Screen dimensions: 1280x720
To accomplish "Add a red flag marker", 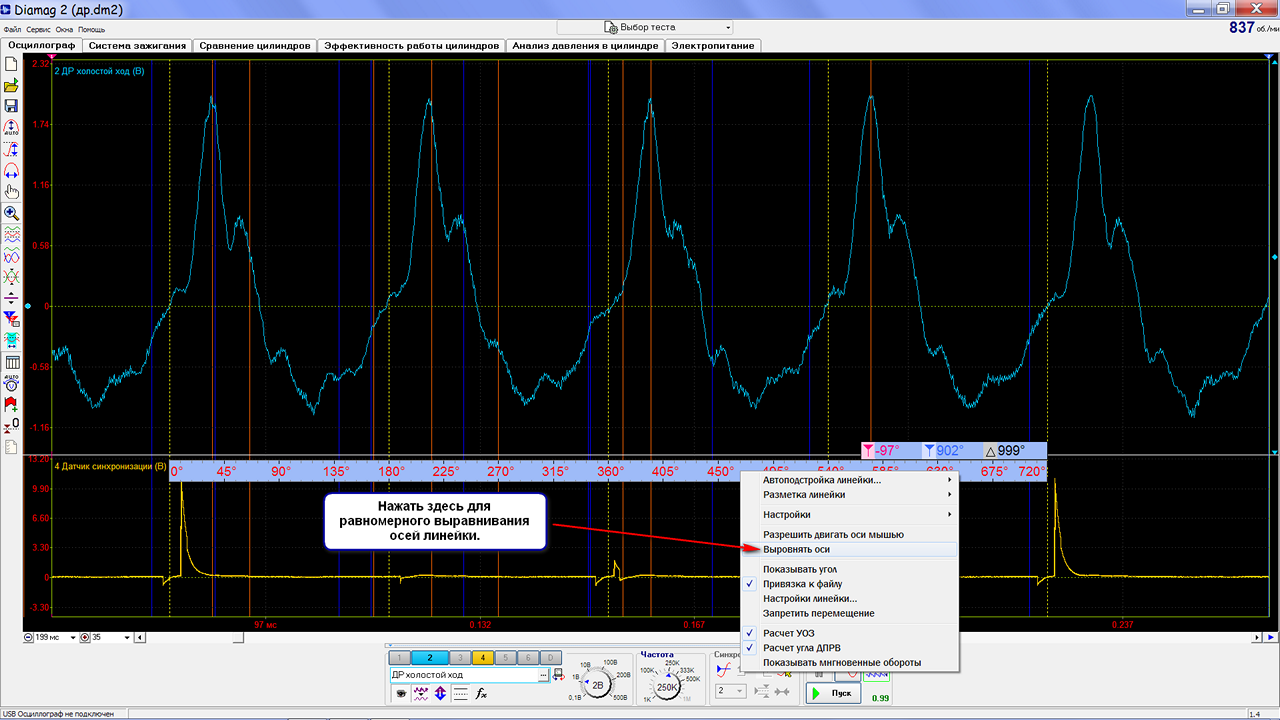I will [x=11, y=404].
